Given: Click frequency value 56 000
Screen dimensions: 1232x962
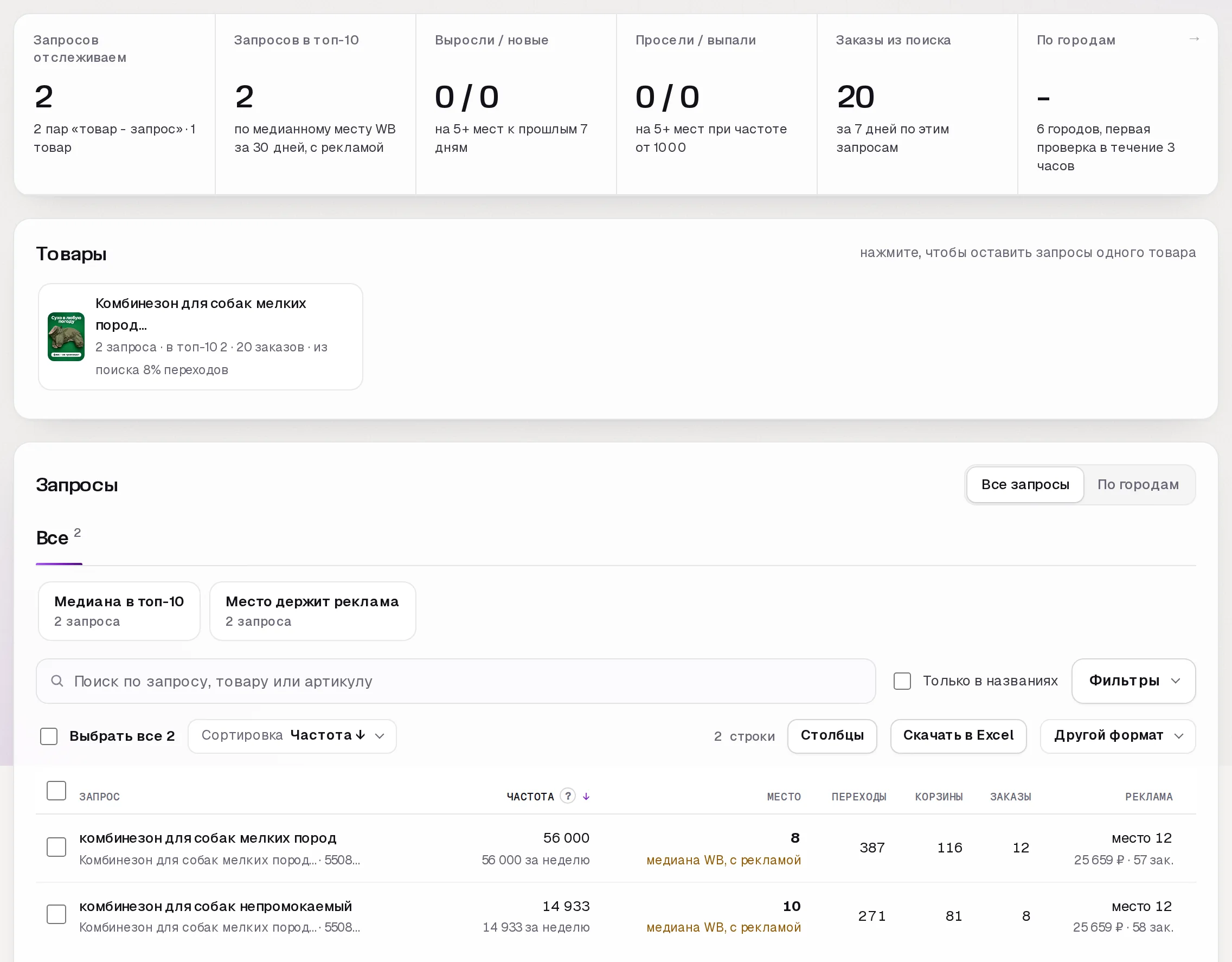Looking at the screenshot, I should (566, 838).
